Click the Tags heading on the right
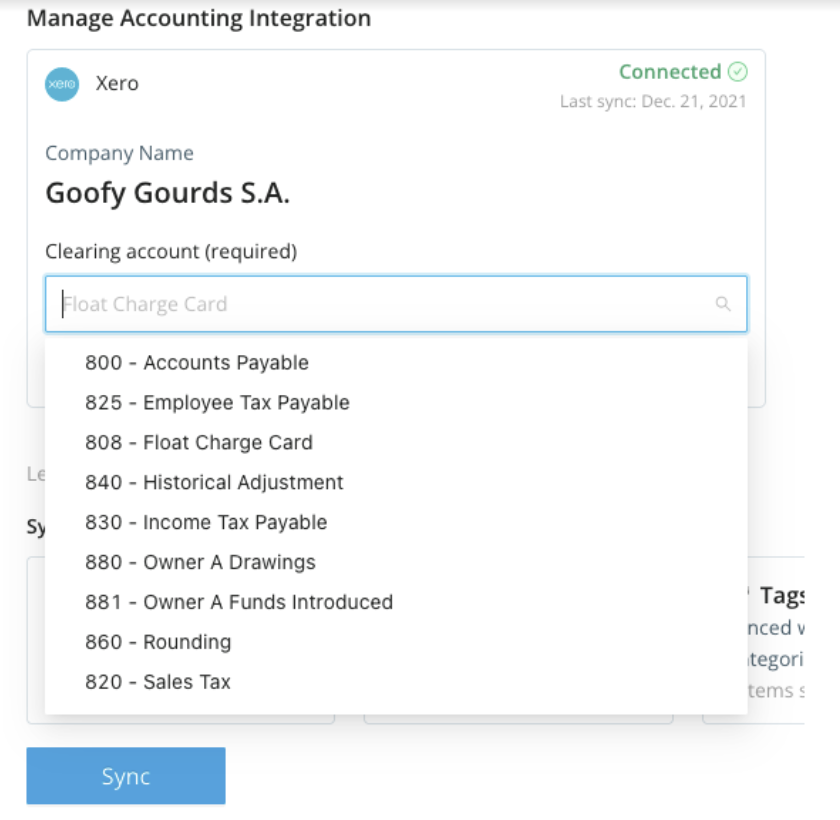The height and width of the screenshot is (820, 840). pos(782,596)
